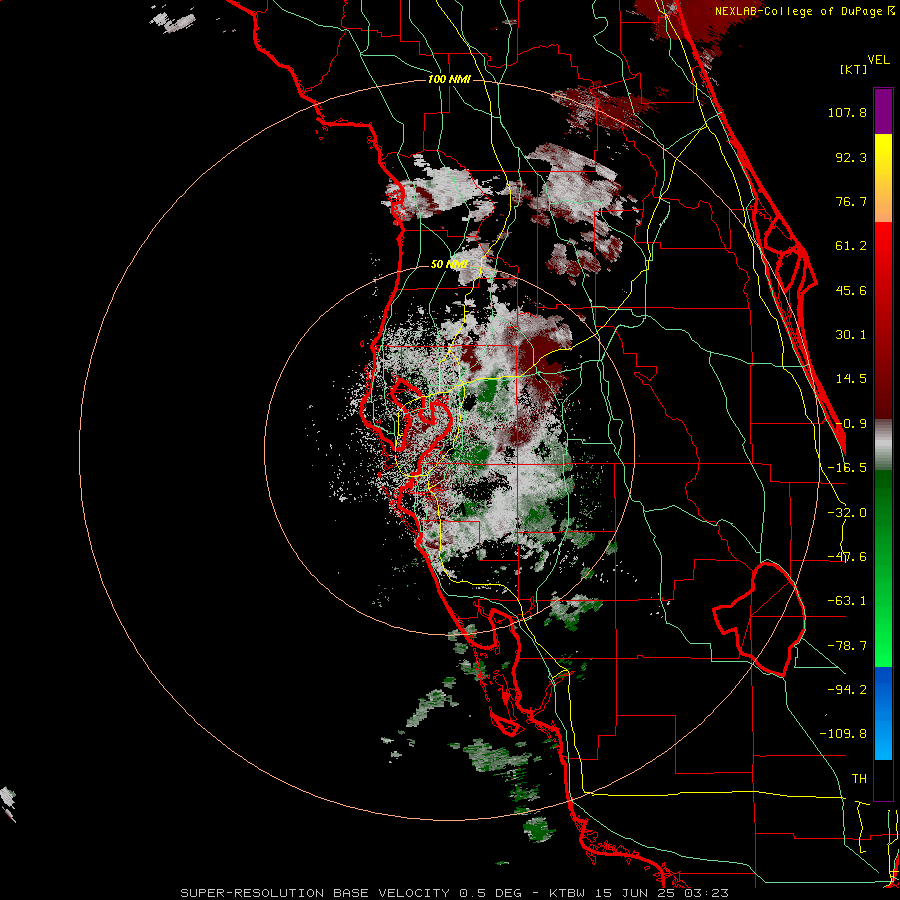Viewport: 900px width, 900px height.
Task: Click the 61.2 value on the velocity scale
Action: (x=851, y=246)
